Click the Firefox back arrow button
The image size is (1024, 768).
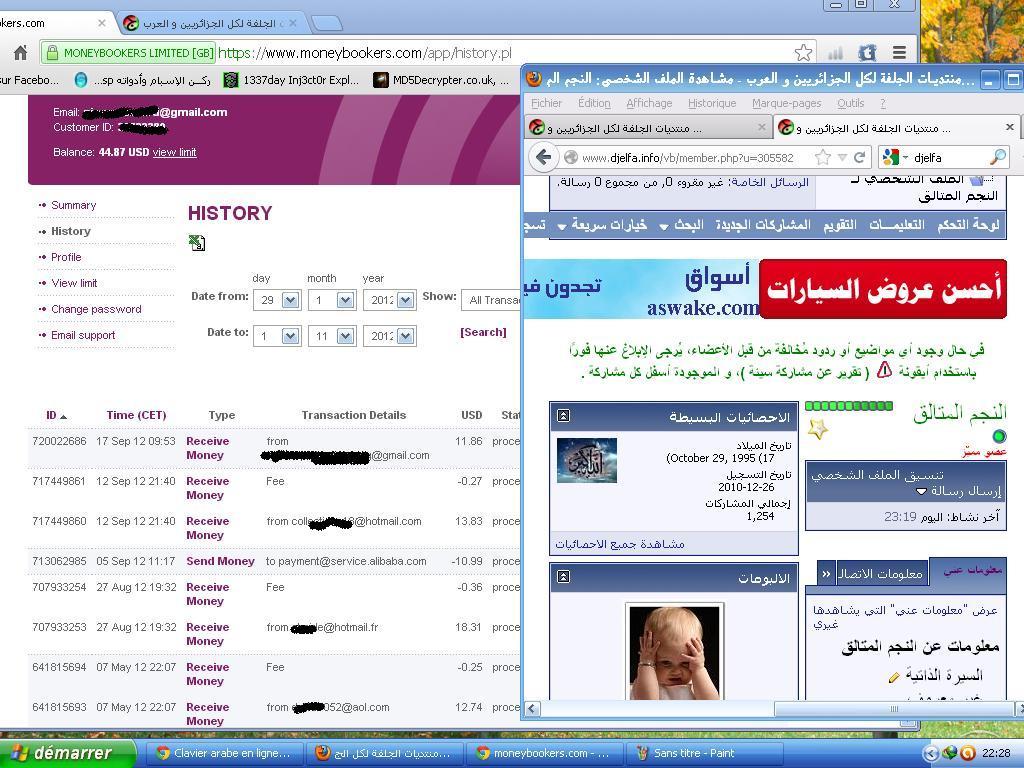(x=543, y=157)
